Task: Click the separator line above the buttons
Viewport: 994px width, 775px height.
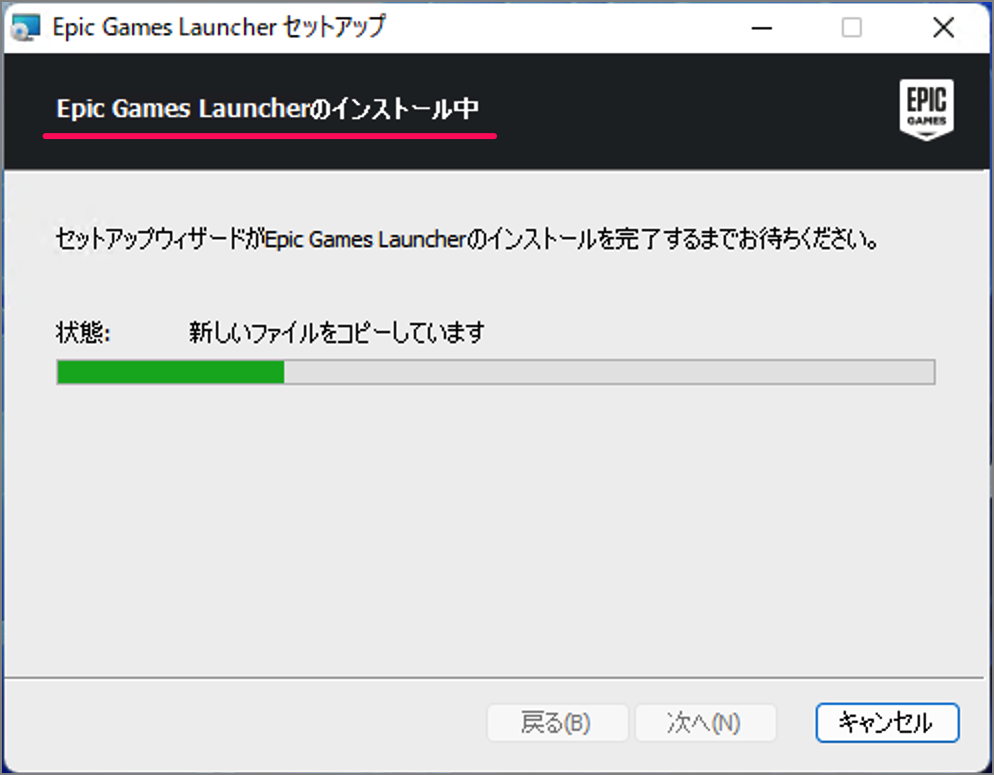Action: [x=494, y=677]
